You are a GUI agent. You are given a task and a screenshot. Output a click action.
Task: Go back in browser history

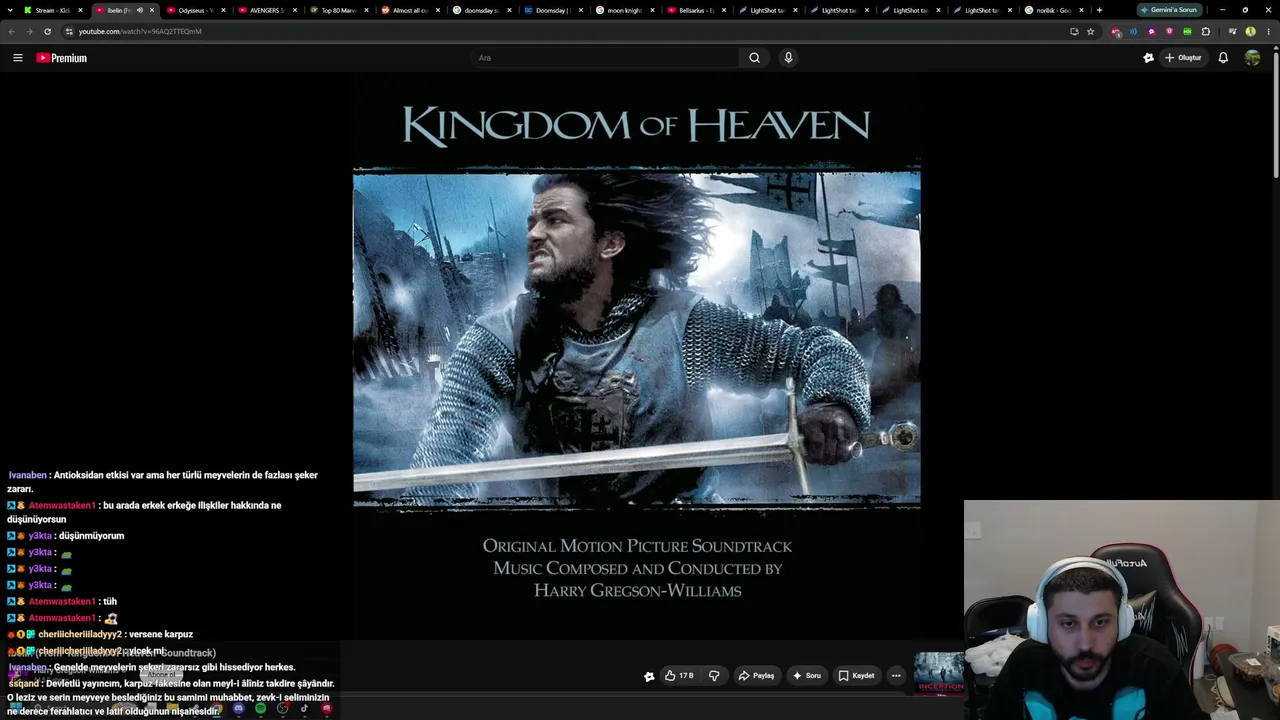click(x=12, y=31)
